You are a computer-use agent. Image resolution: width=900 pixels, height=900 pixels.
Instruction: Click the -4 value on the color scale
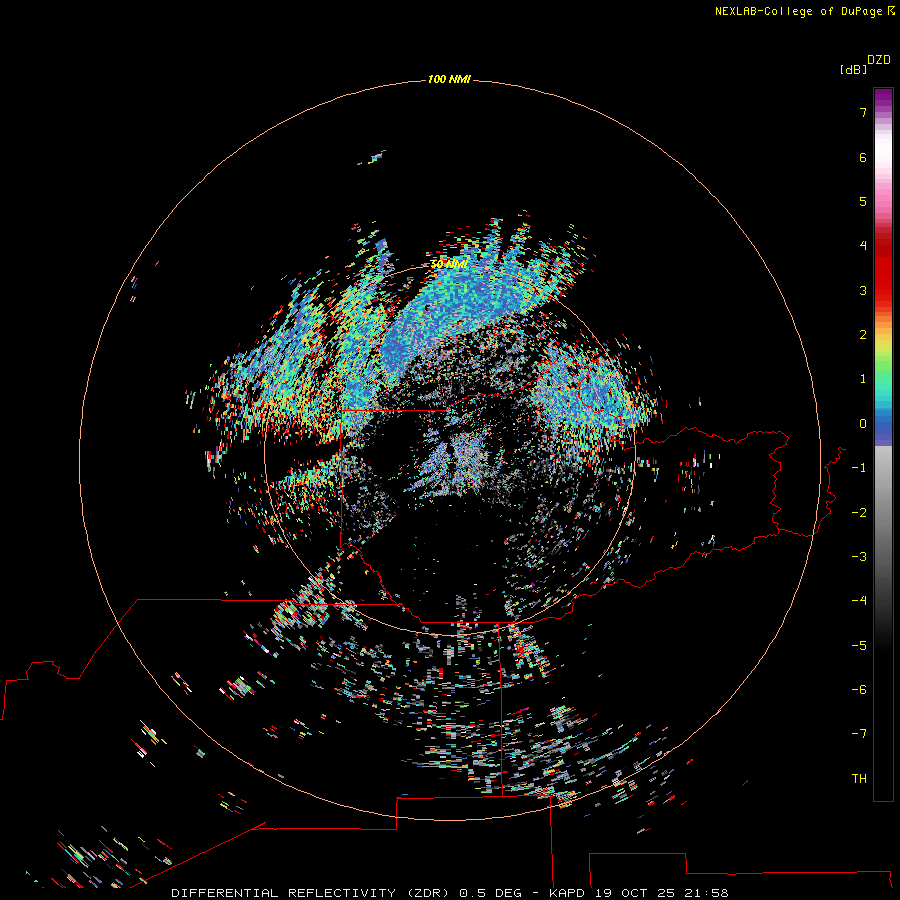[x=859, y=600]
